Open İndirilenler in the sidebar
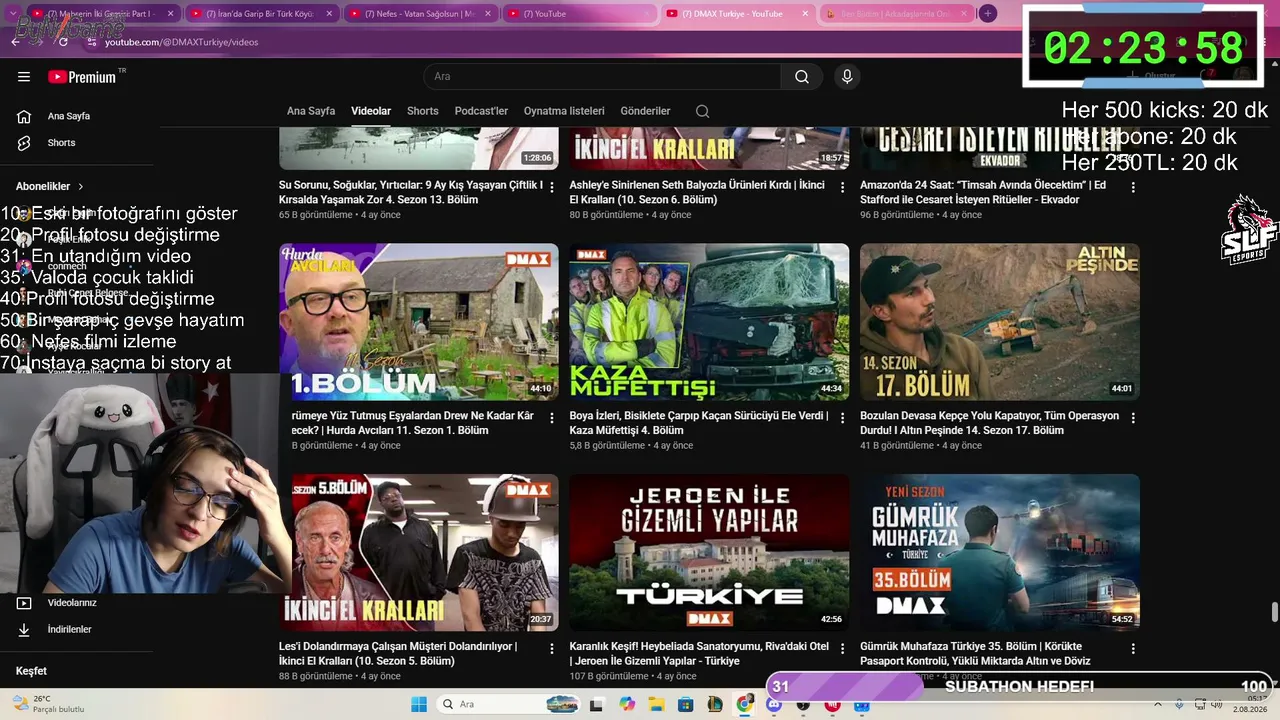 point(70,630)
